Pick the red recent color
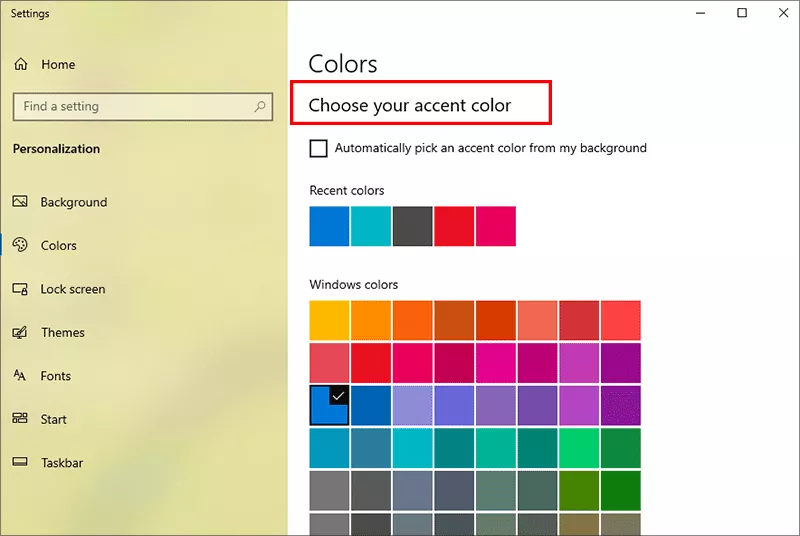This screenshot has height=536, width=800. (454, 226)
